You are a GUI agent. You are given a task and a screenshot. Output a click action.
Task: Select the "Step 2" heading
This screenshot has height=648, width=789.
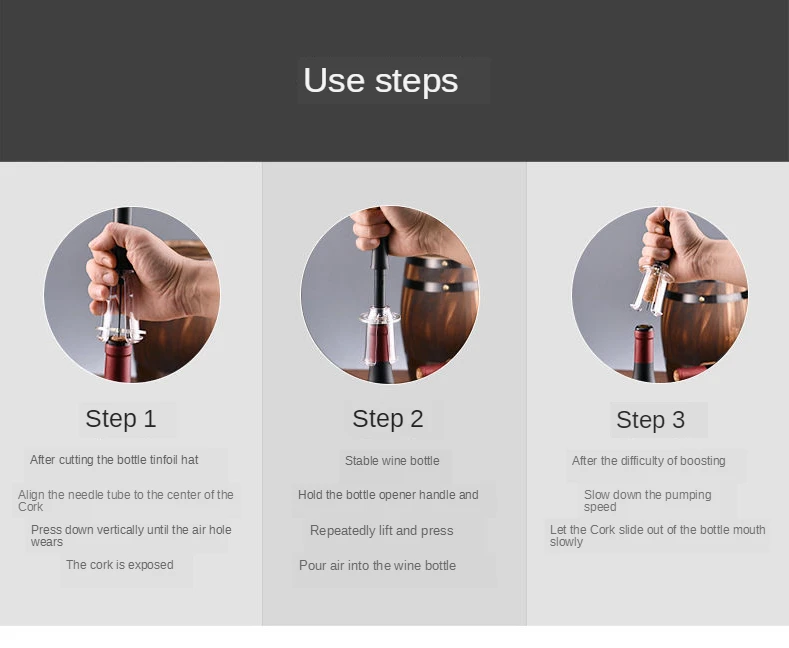[388, 419]
